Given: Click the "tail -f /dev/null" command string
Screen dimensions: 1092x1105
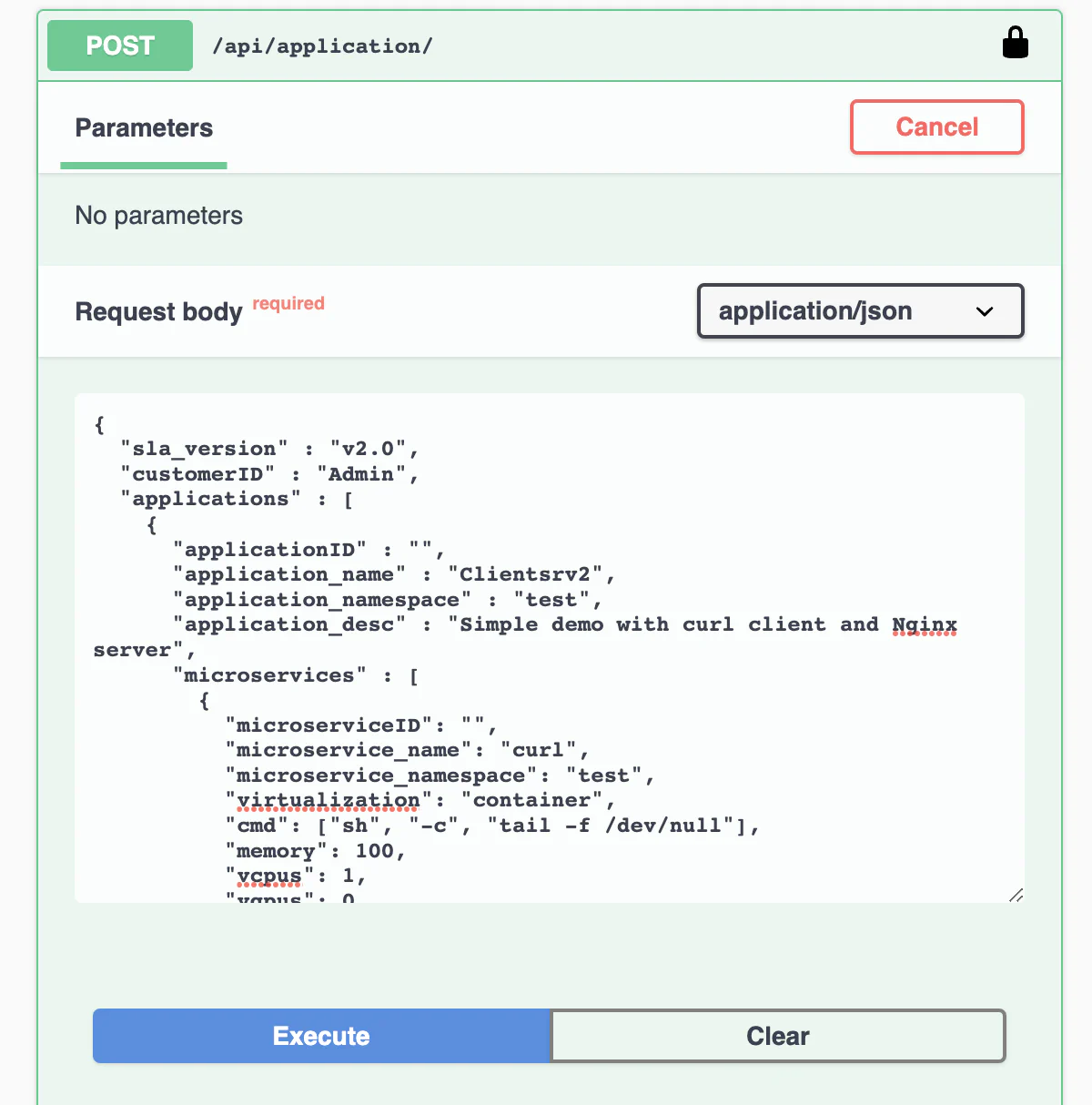Looking at the screenshot, I should [x=617, y=826].
